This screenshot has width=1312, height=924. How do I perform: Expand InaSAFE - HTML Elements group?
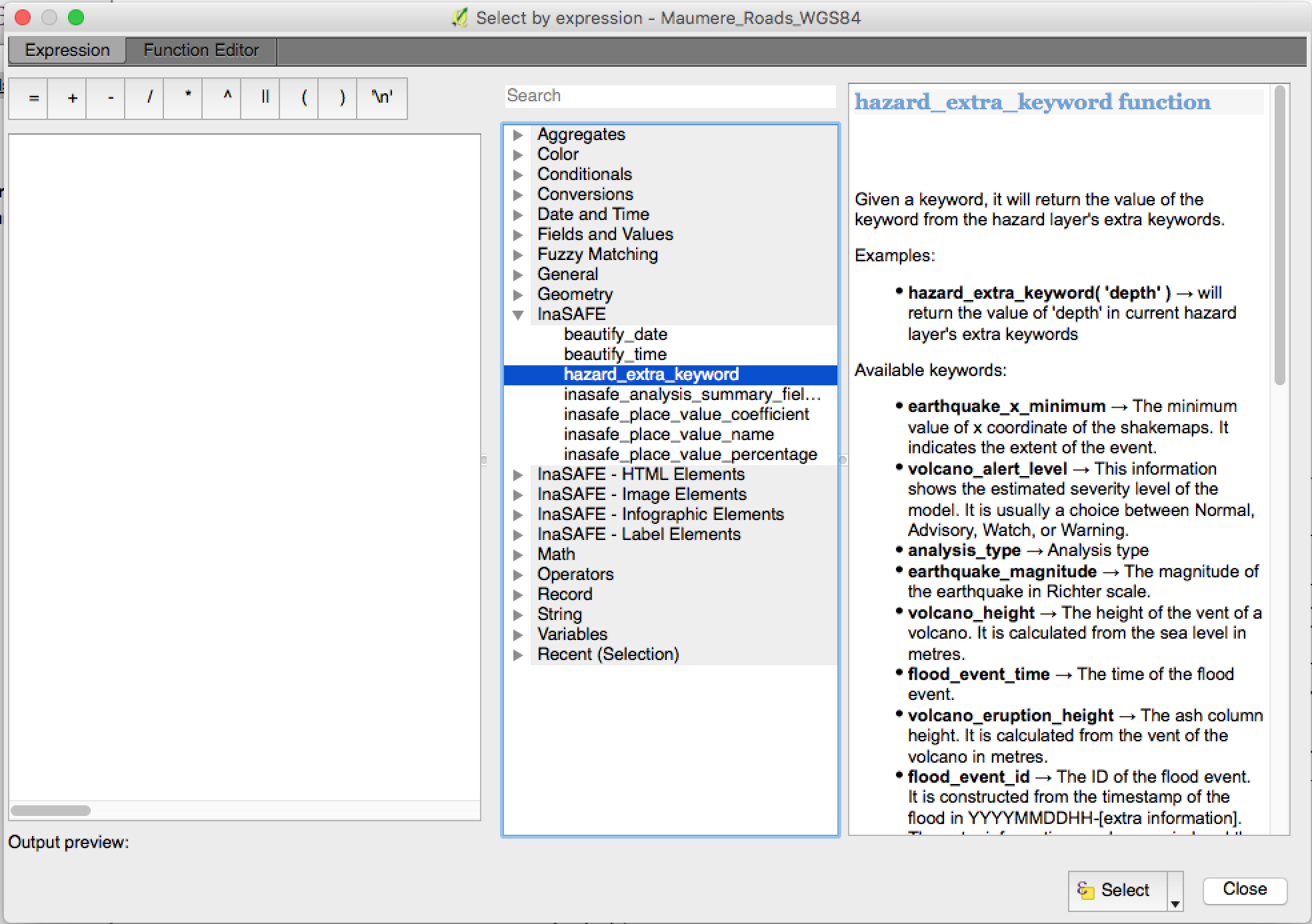(x=518, y=475)
